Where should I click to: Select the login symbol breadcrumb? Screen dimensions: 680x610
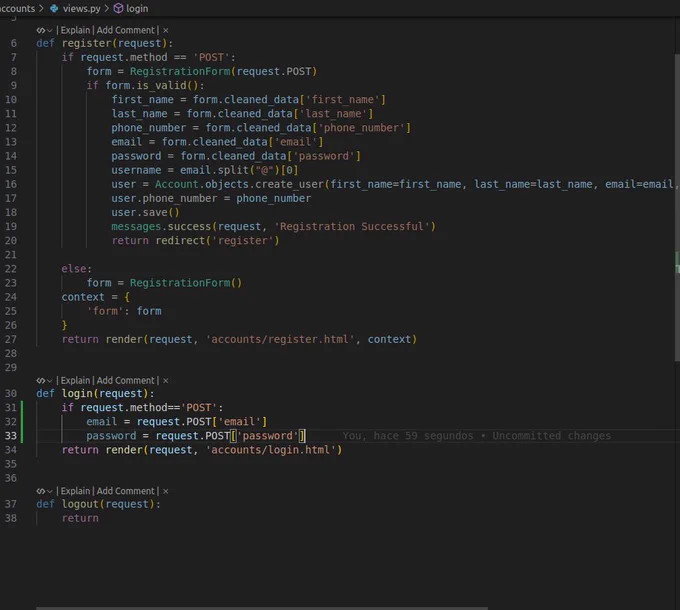click(137, 8)
